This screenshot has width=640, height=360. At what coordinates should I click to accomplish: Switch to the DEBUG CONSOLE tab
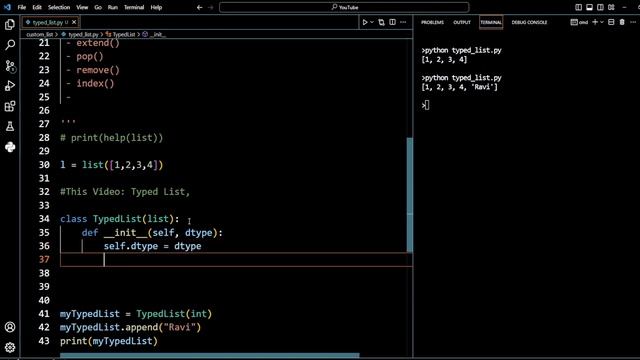(529, 22)
